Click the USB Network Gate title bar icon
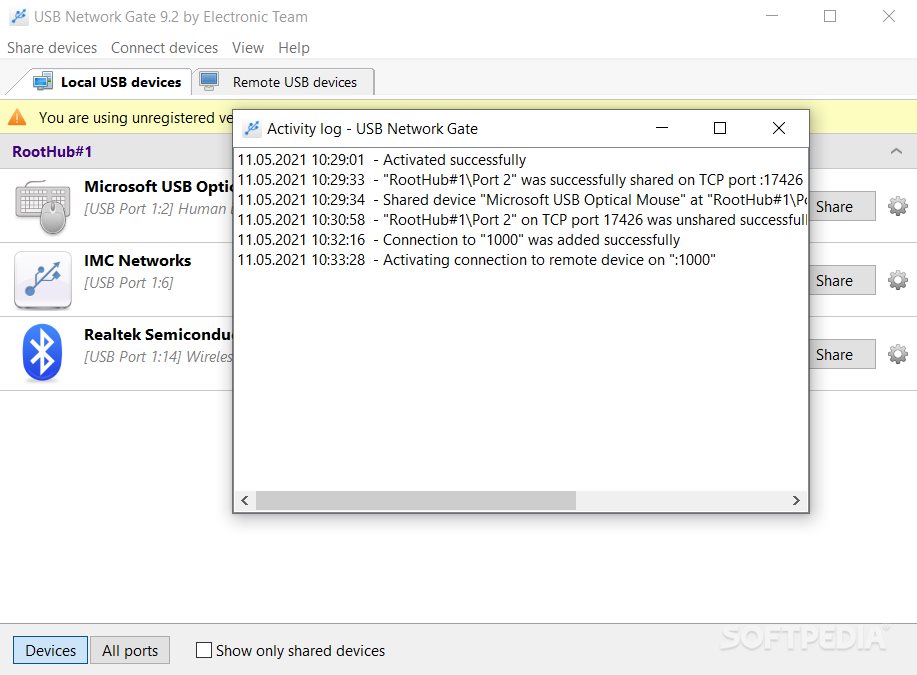 [x=19, y=16]
